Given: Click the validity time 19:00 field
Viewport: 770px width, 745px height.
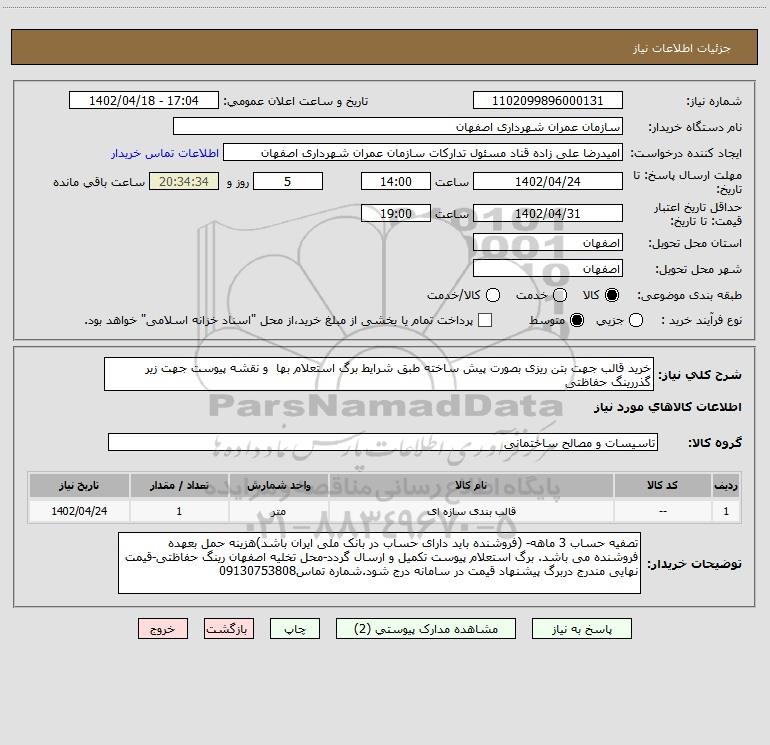Looking at the screenshot, I should tap(396, 213).
